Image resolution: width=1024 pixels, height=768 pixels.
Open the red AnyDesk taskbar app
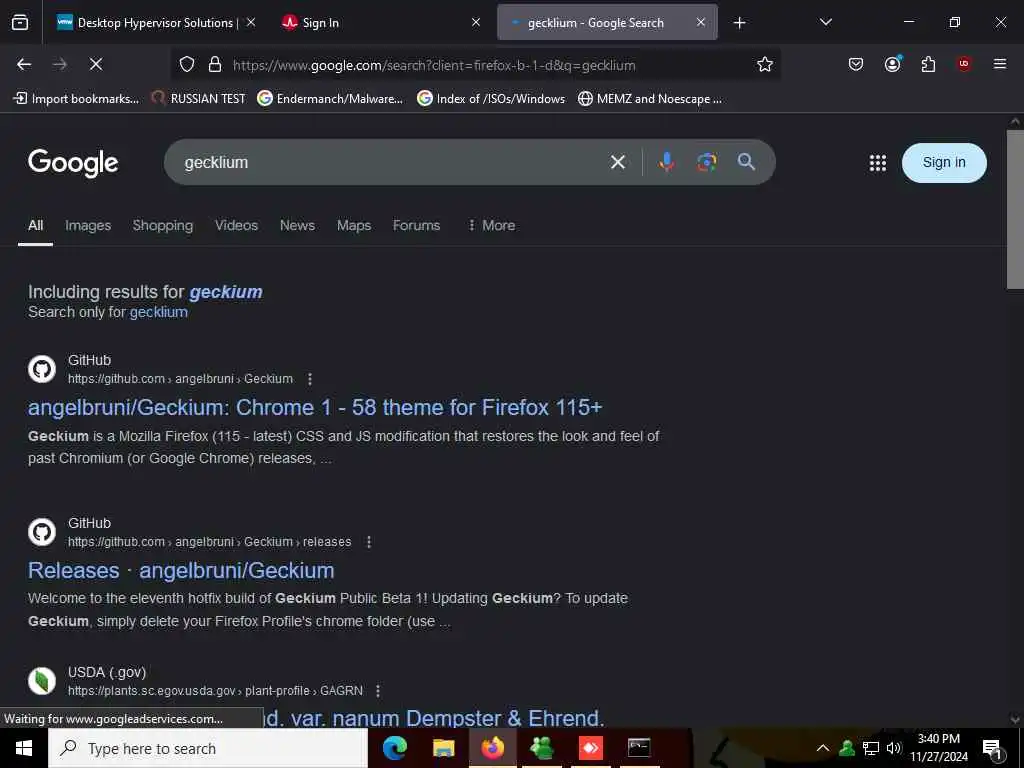[x=590, y=748]
